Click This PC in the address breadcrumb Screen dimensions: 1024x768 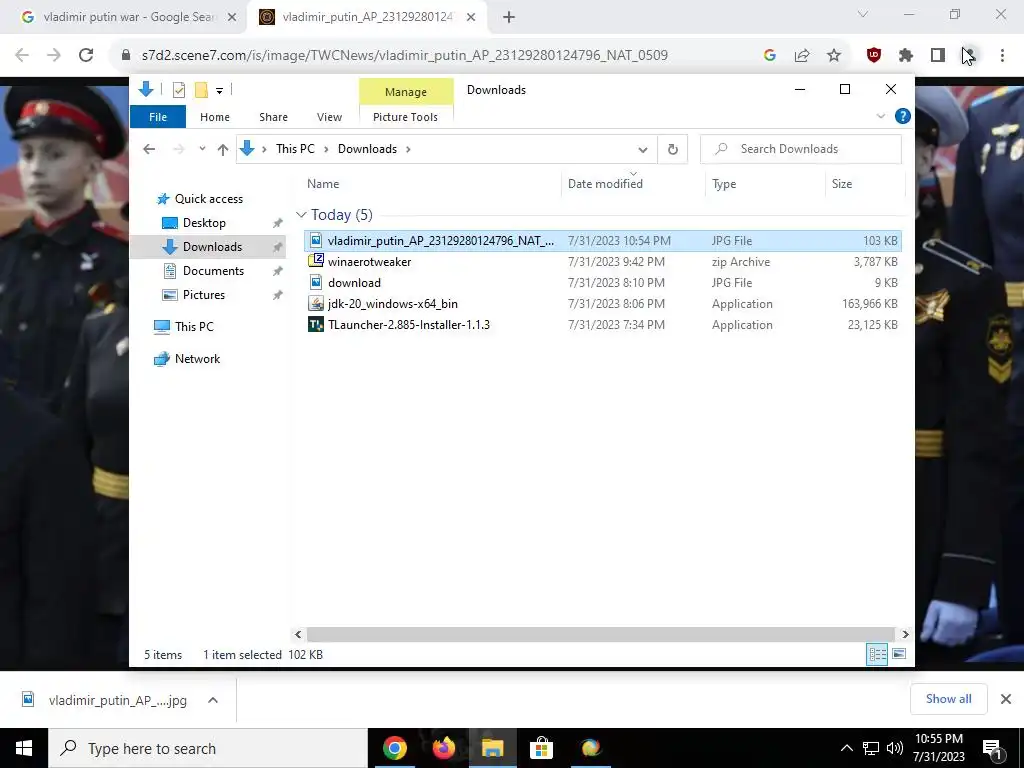coord(295,149)
